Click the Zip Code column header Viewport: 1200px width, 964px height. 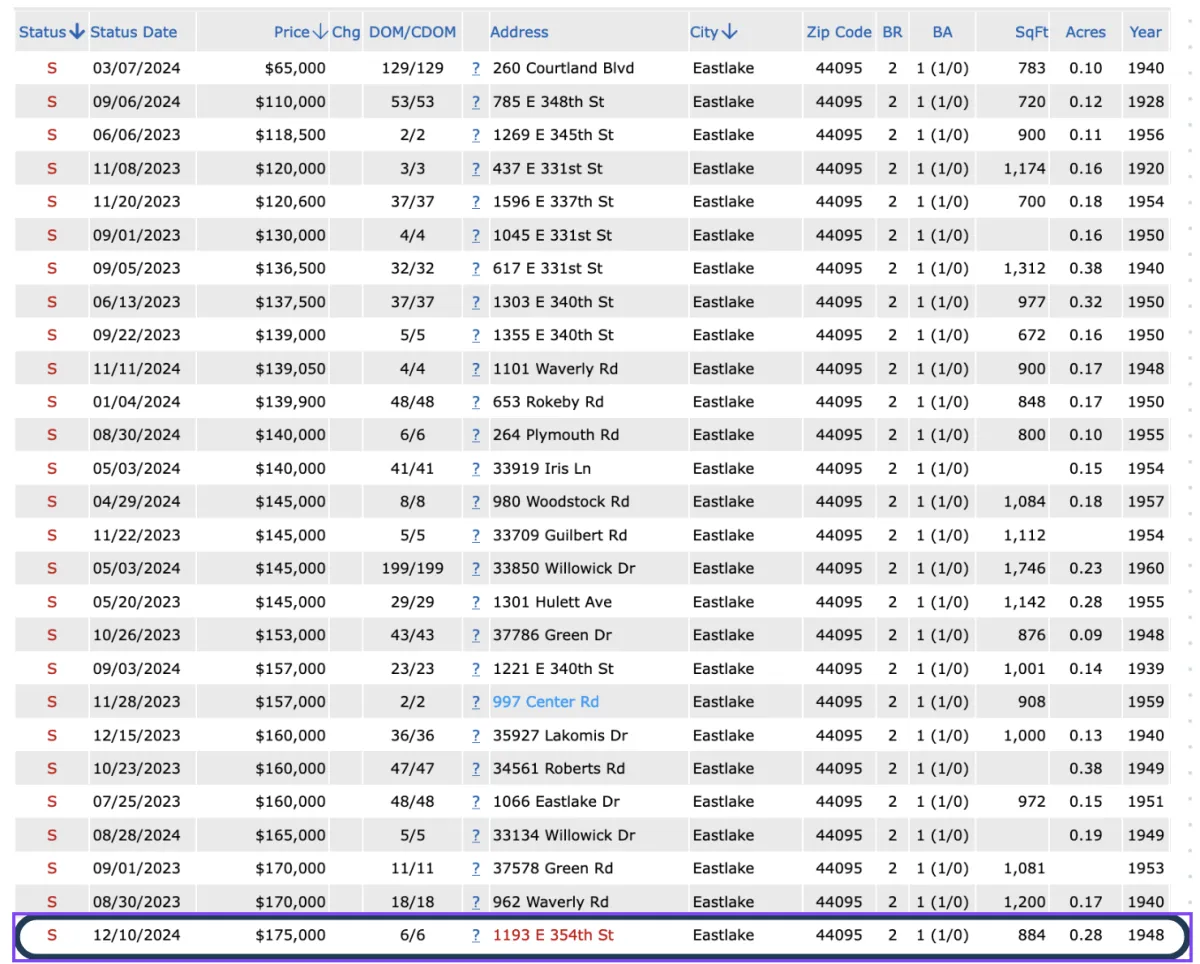click(839, 32)
